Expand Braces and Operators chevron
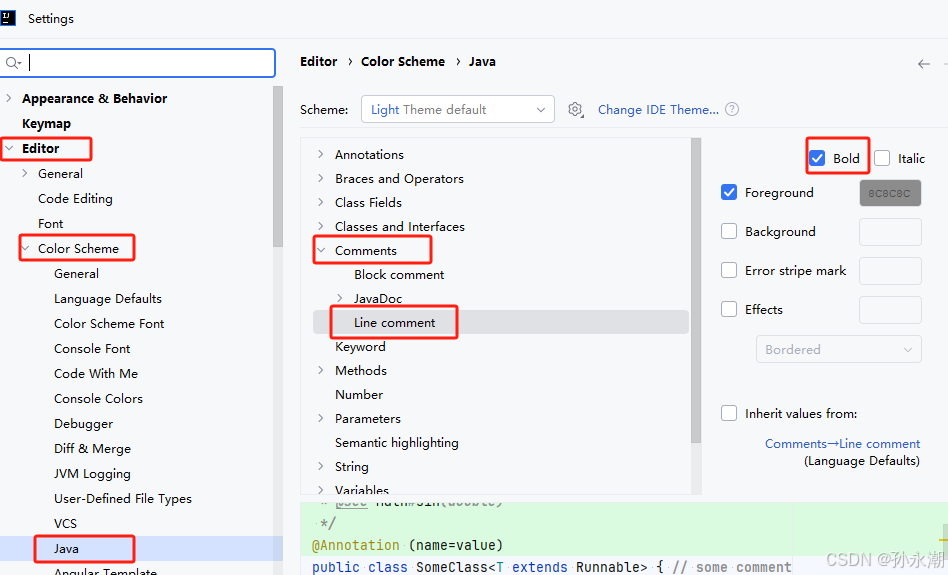This screenshot has height=575, width=948. 320,178
